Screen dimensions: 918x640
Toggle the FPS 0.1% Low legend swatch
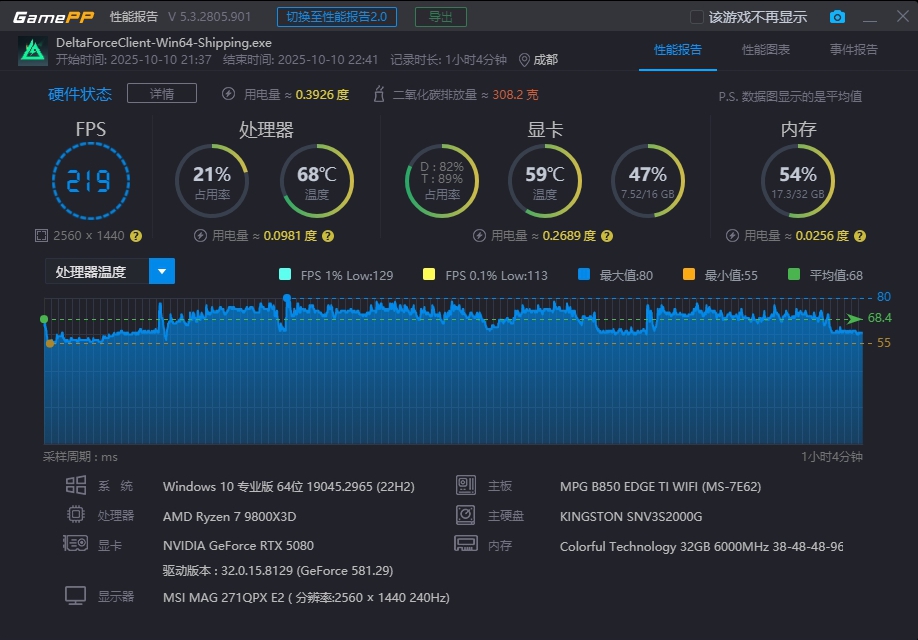[429, 274]
